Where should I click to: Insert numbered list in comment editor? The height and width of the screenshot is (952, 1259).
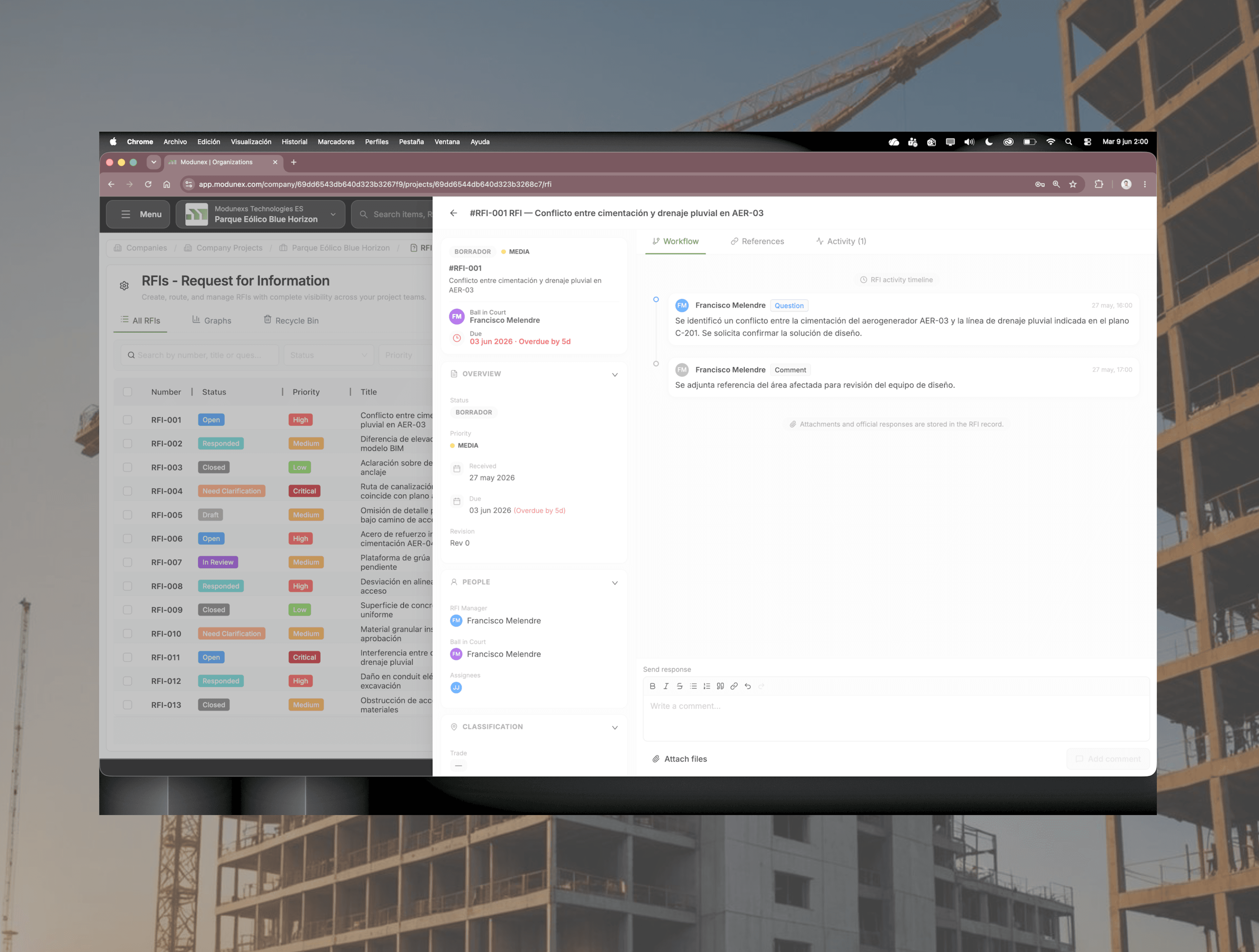[x=707, y=686]
